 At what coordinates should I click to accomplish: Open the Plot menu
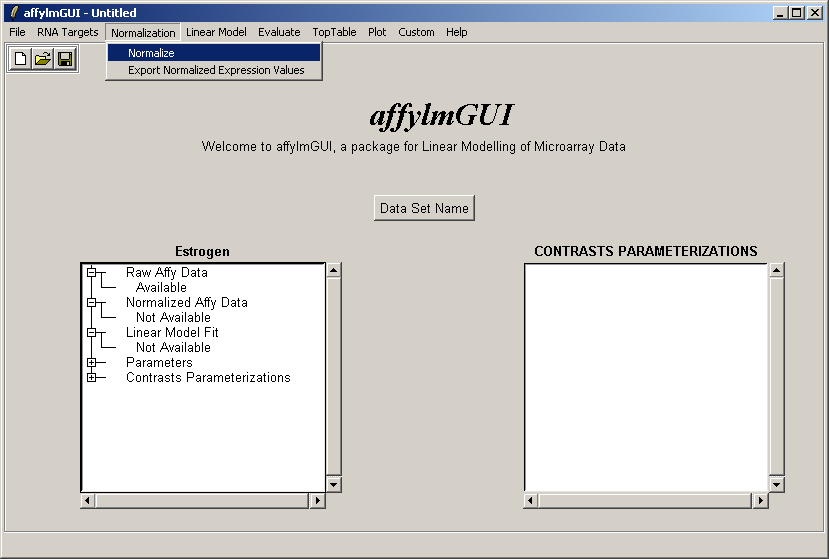pyautogui.click(x=377, y=32)
